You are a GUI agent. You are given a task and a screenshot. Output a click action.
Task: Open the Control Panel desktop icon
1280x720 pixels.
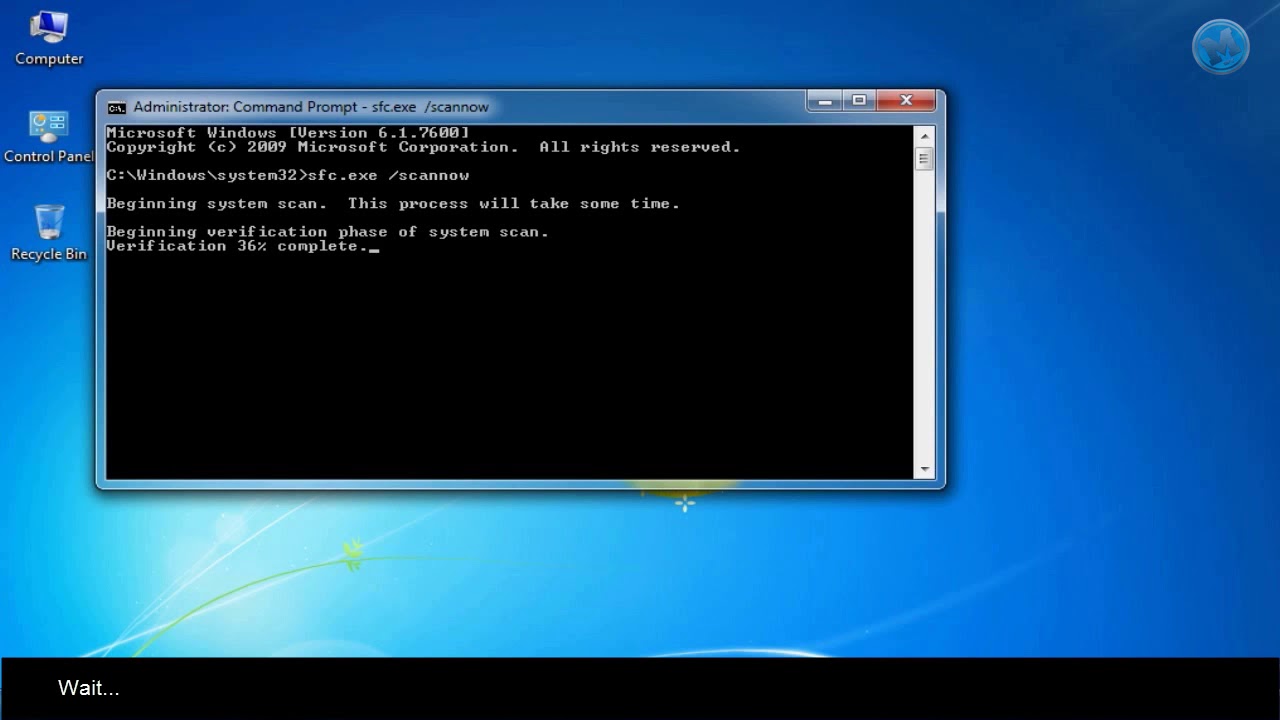tap(49, 136)
